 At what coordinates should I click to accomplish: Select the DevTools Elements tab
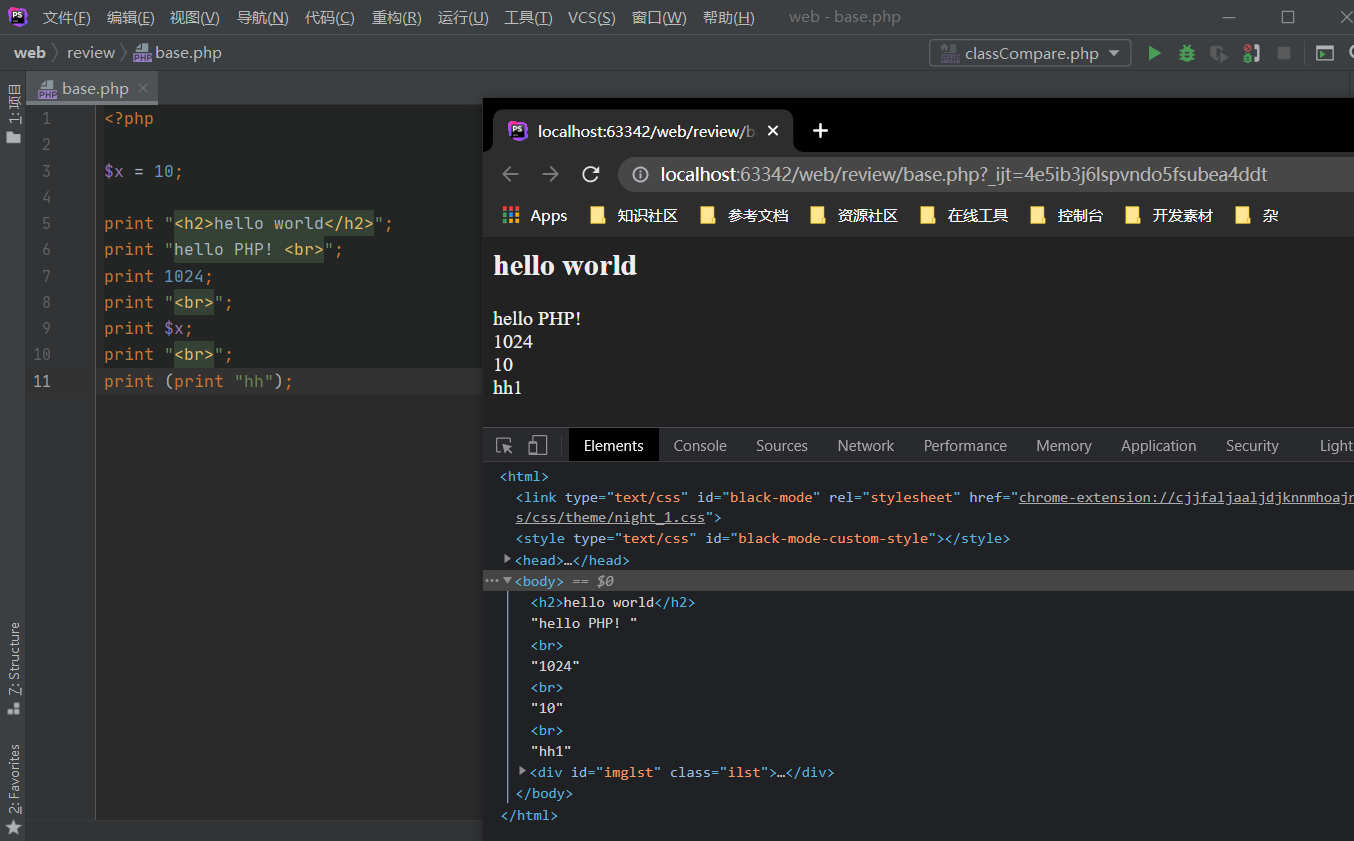tap(614, 446)
